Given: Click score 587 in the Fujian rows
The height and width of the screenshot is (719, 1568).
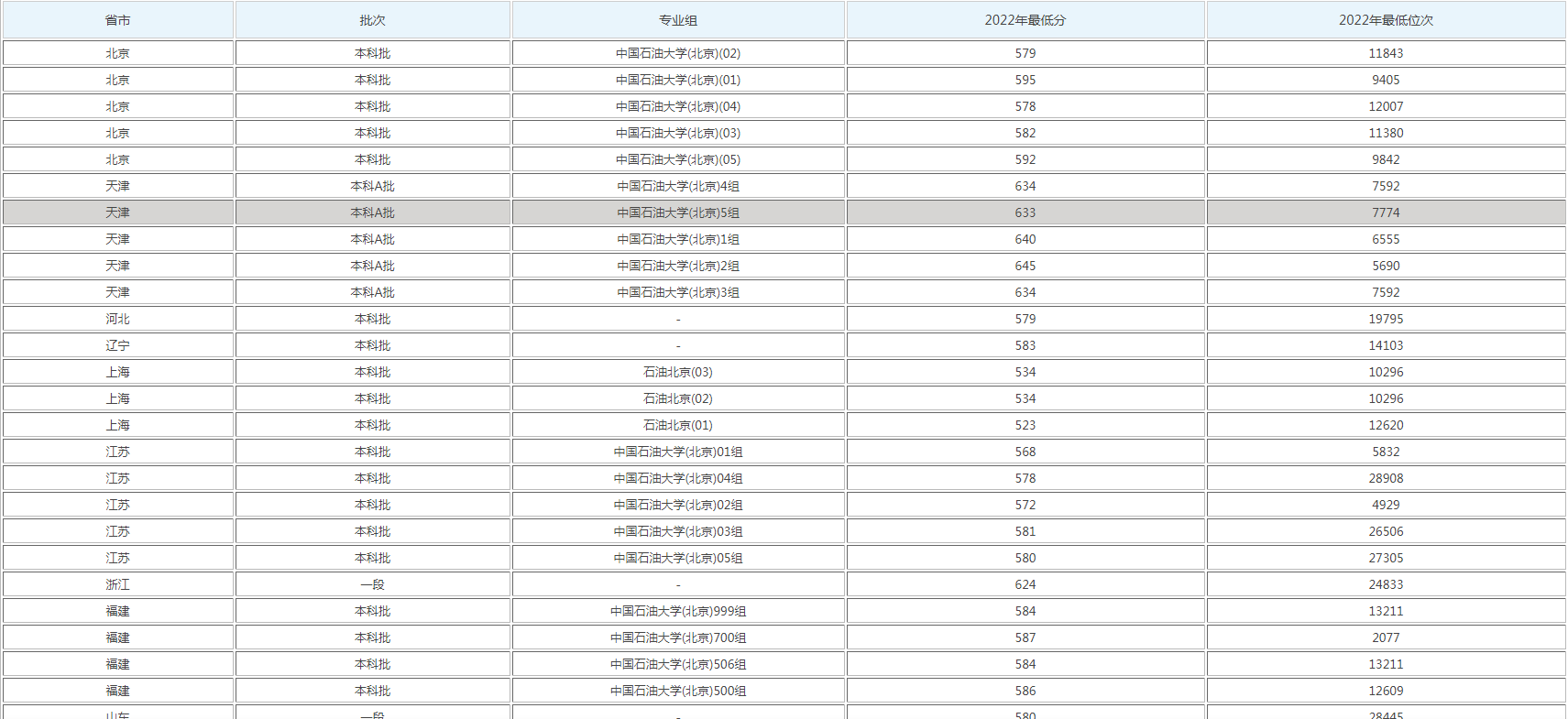Looking at the screenshot, I should (1025, 637).
